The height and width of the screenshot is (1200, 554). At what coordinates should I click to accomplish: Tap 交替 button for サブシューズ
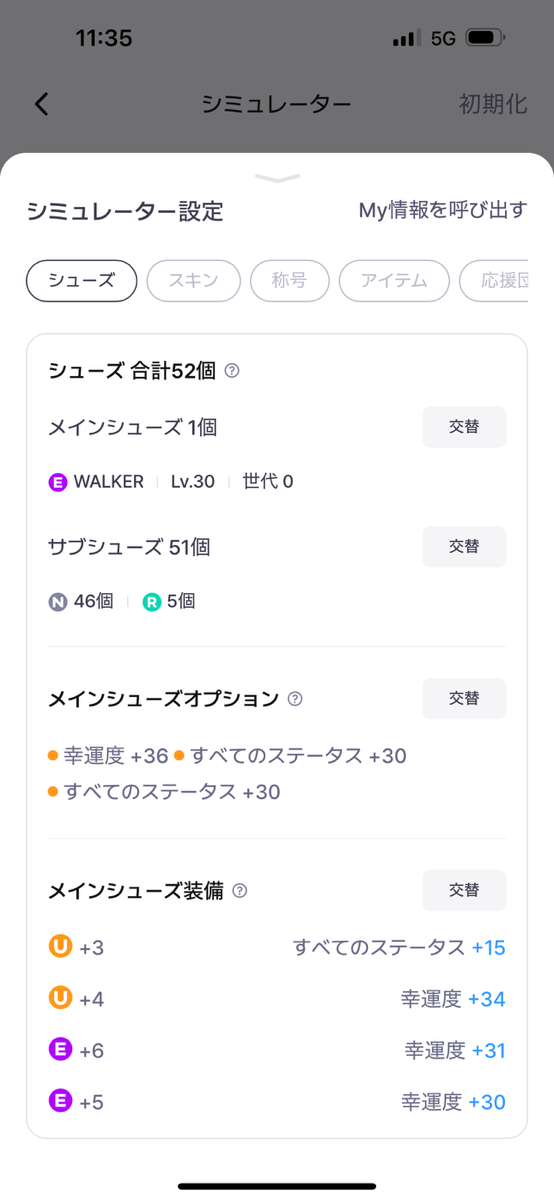pyautogui.click(x=464, y=547)
